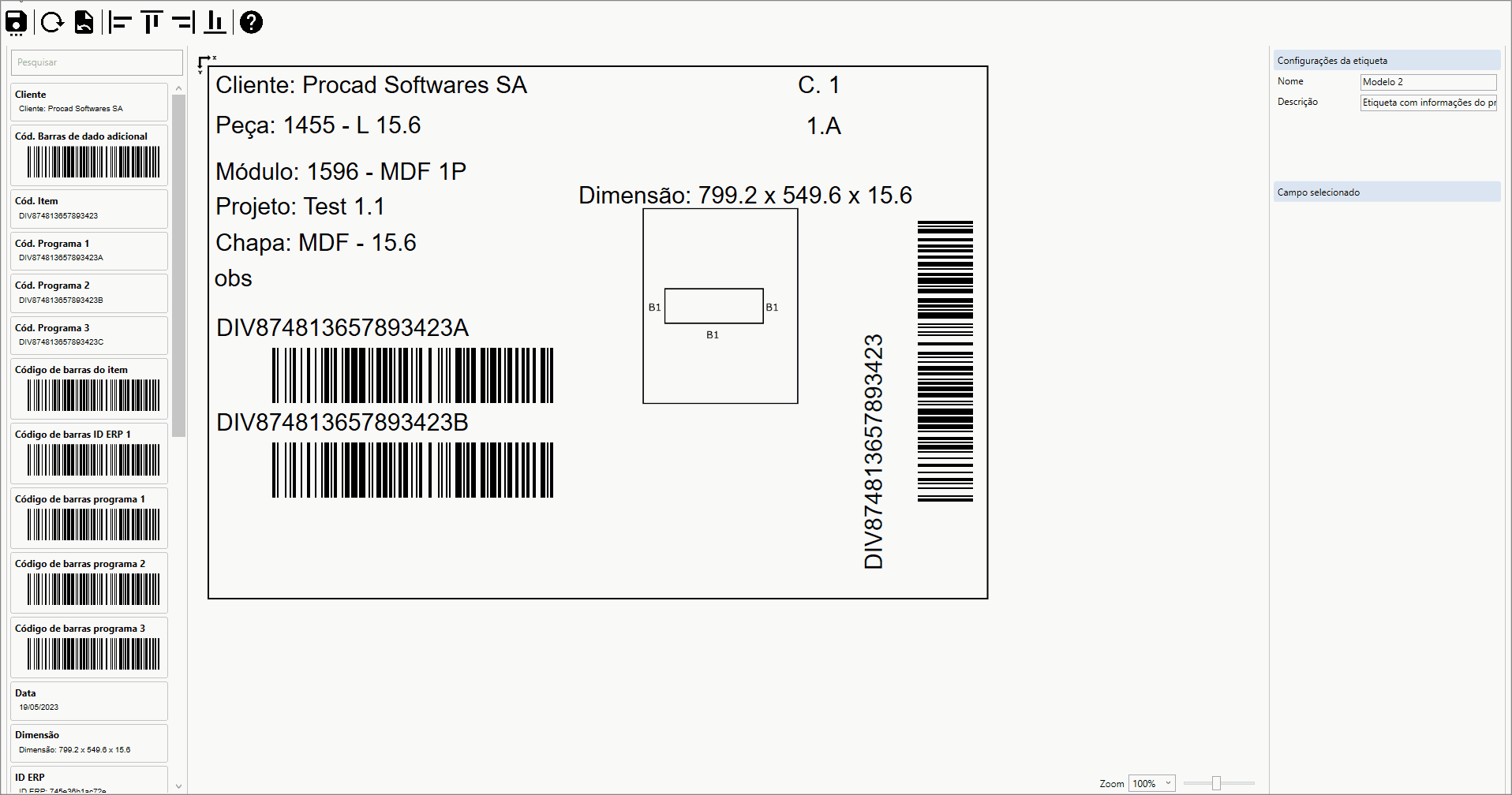
Task: Select Código de barras programa 1 card
Action: pyautogui.click(x=89, y=518)
